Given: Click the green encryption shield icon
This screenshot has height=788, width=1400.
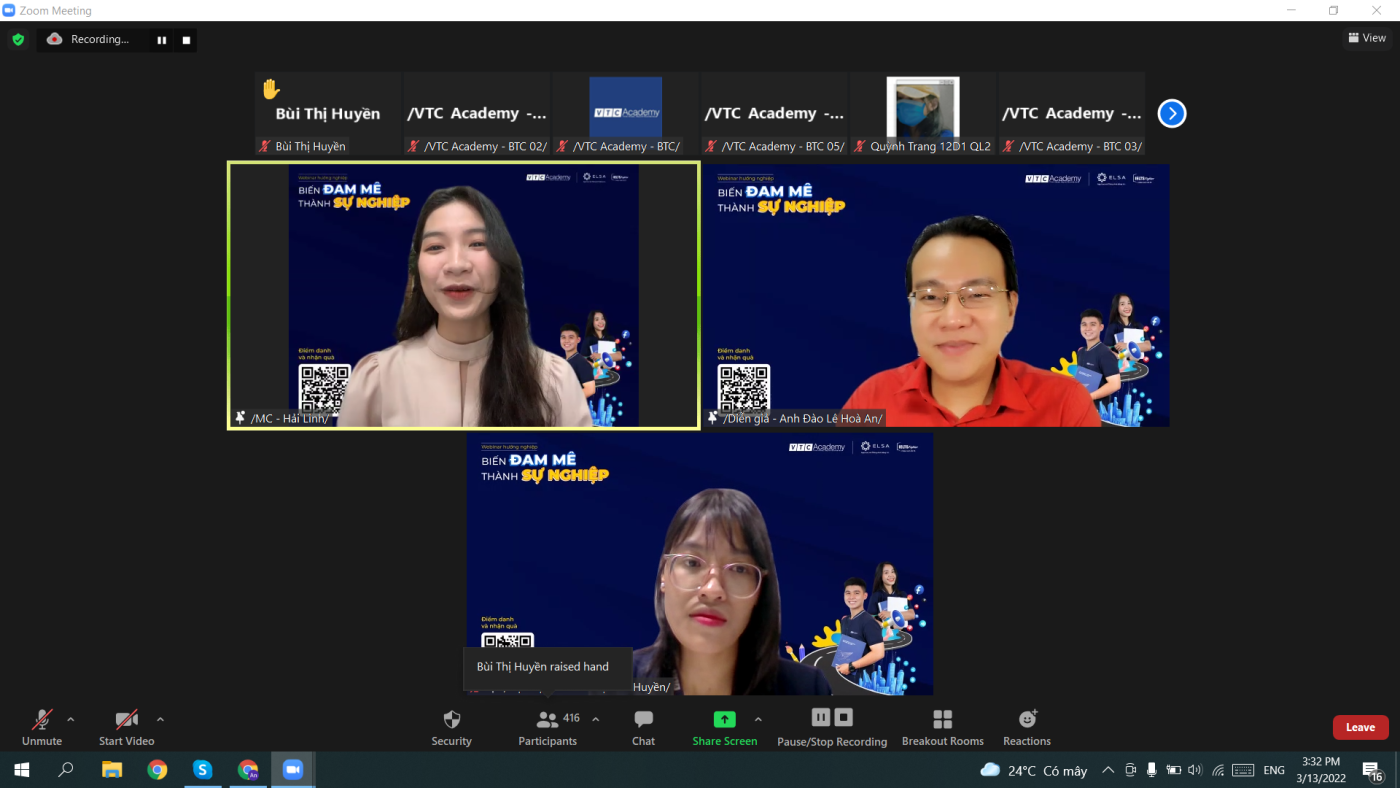Looking at the screenshot, I should [x=18, y=40].
